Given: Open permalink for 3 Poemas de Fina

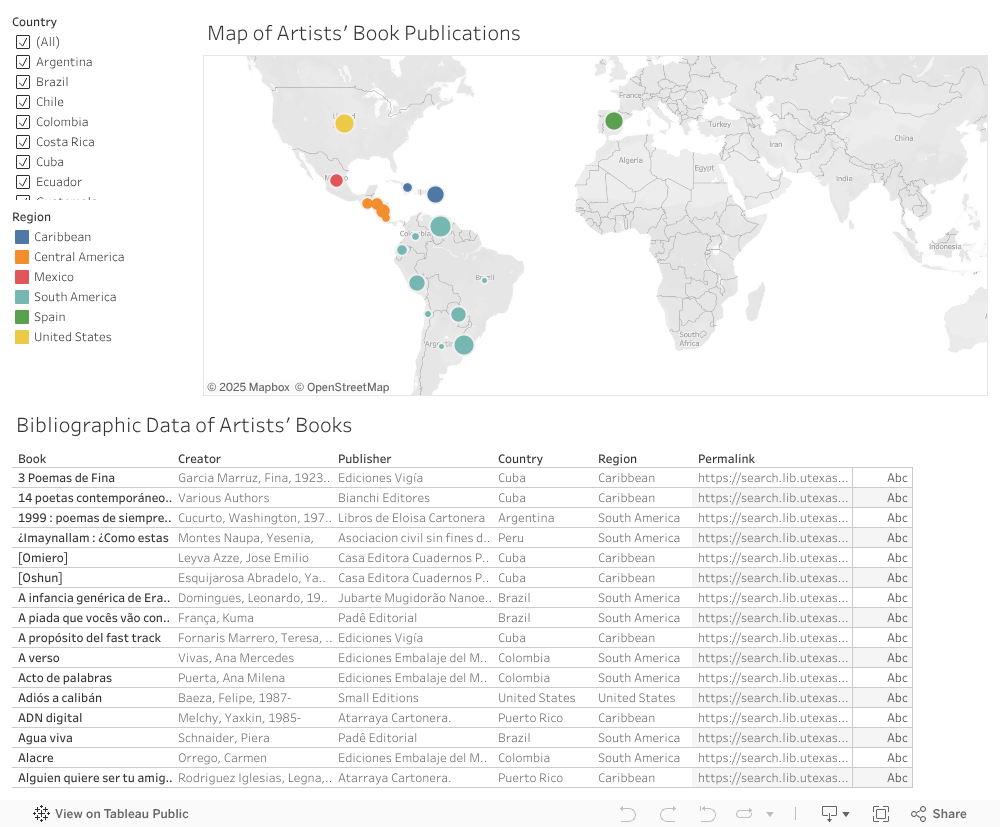Looking at the screenshot, I should (775, 478).
